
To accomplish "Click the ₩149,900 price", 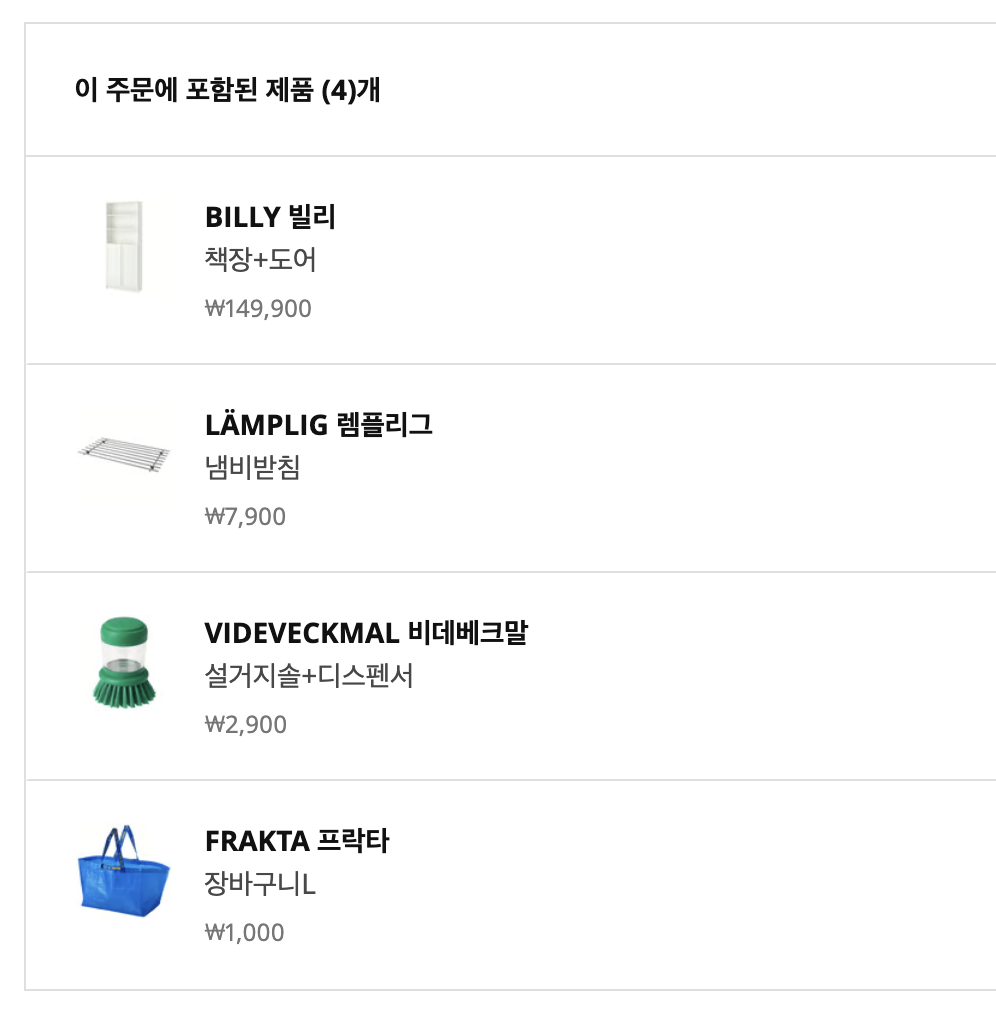I will coord(258,309).
